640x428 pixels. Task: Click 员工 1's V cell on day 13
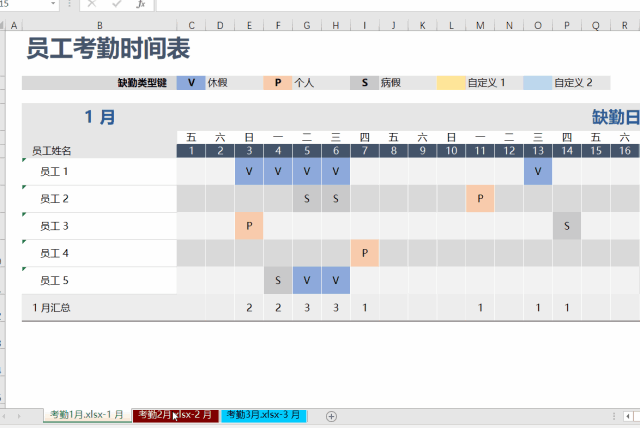538,171
